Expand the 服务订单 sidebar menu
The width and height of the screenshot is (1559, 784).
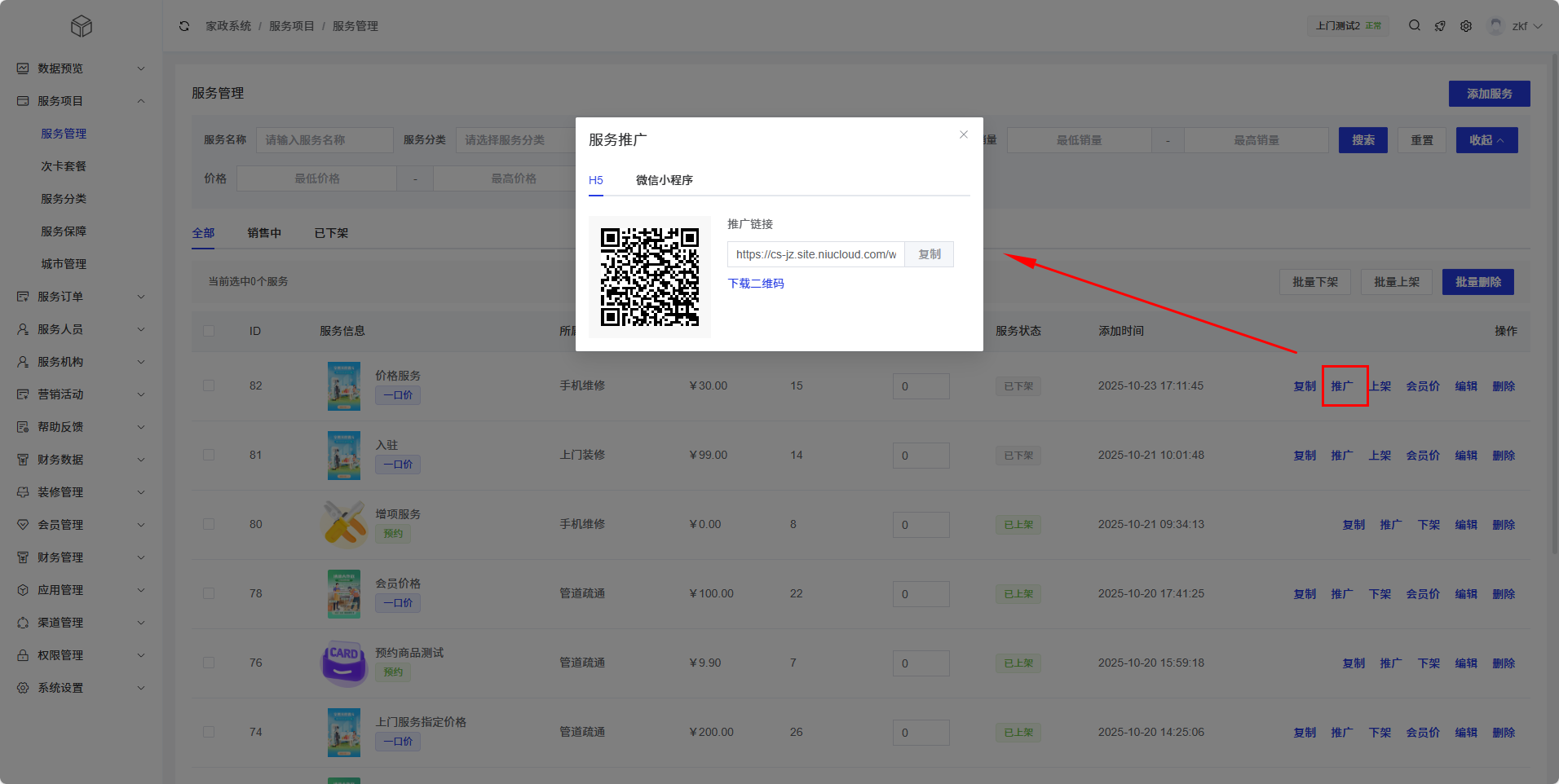click(82, 297)
